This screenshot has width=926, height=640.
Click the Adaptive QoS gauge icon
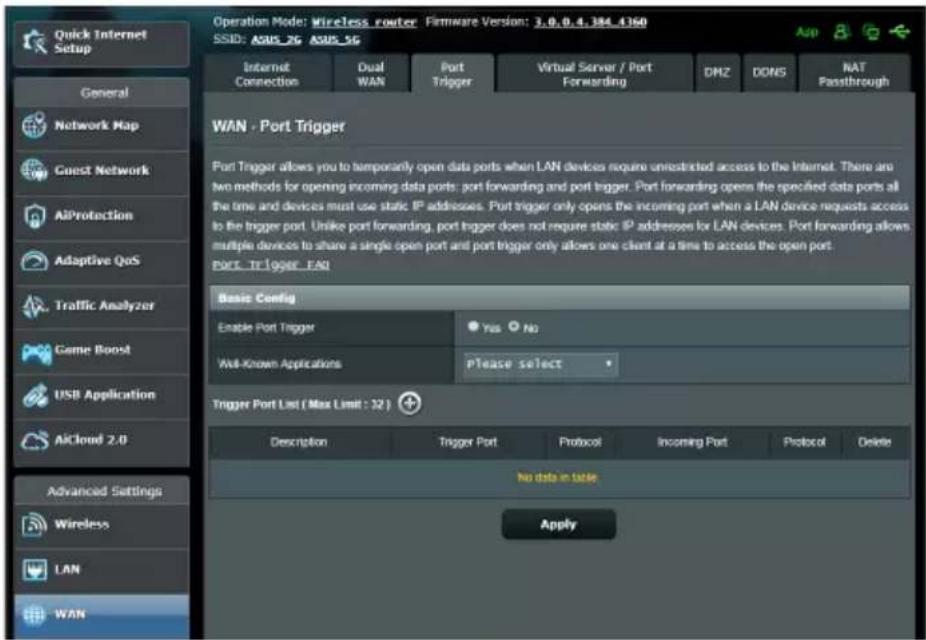[34, 260]
